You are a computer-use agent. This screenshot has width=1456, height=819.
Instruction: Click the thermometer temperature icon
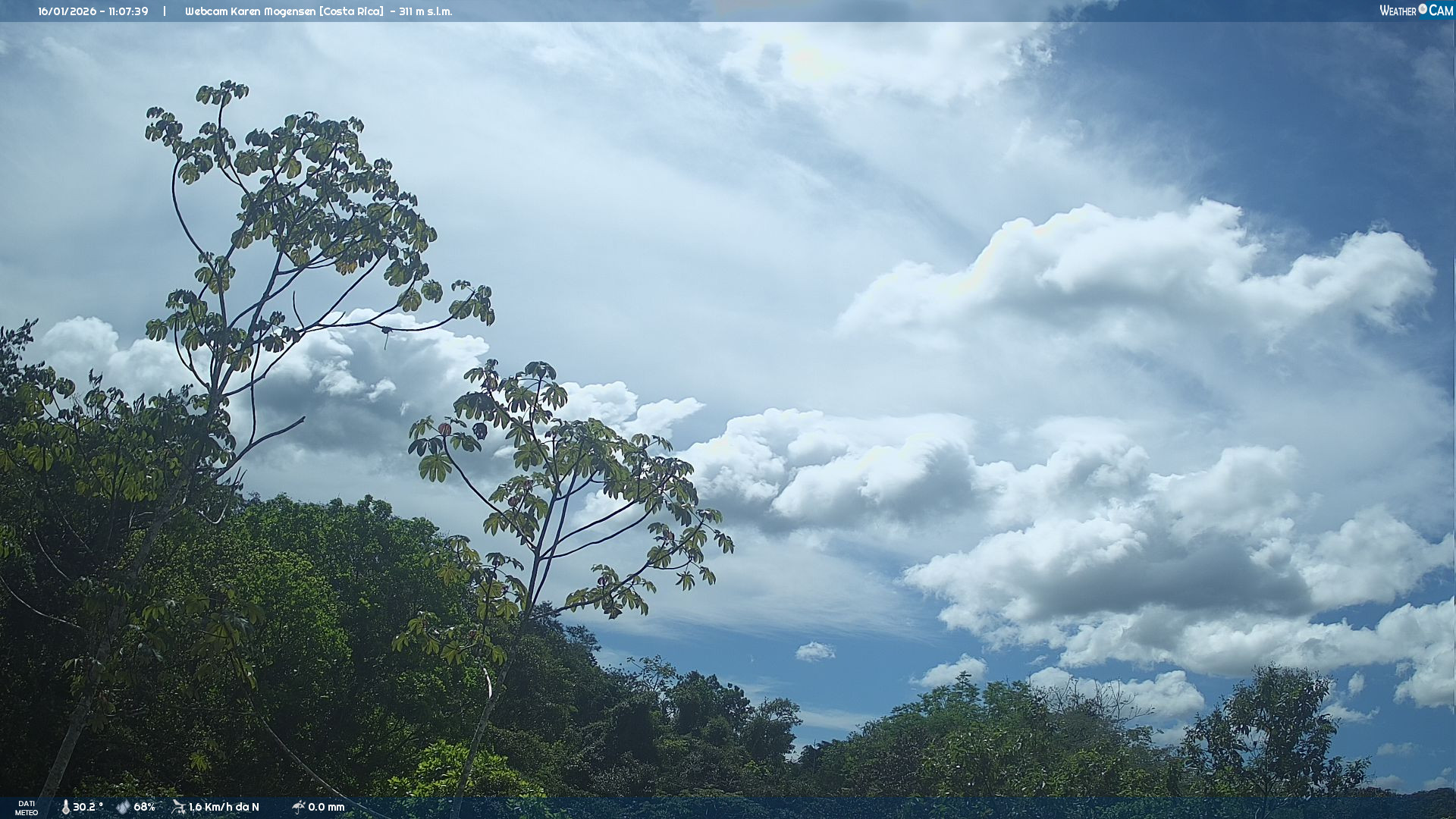(65, 807)
